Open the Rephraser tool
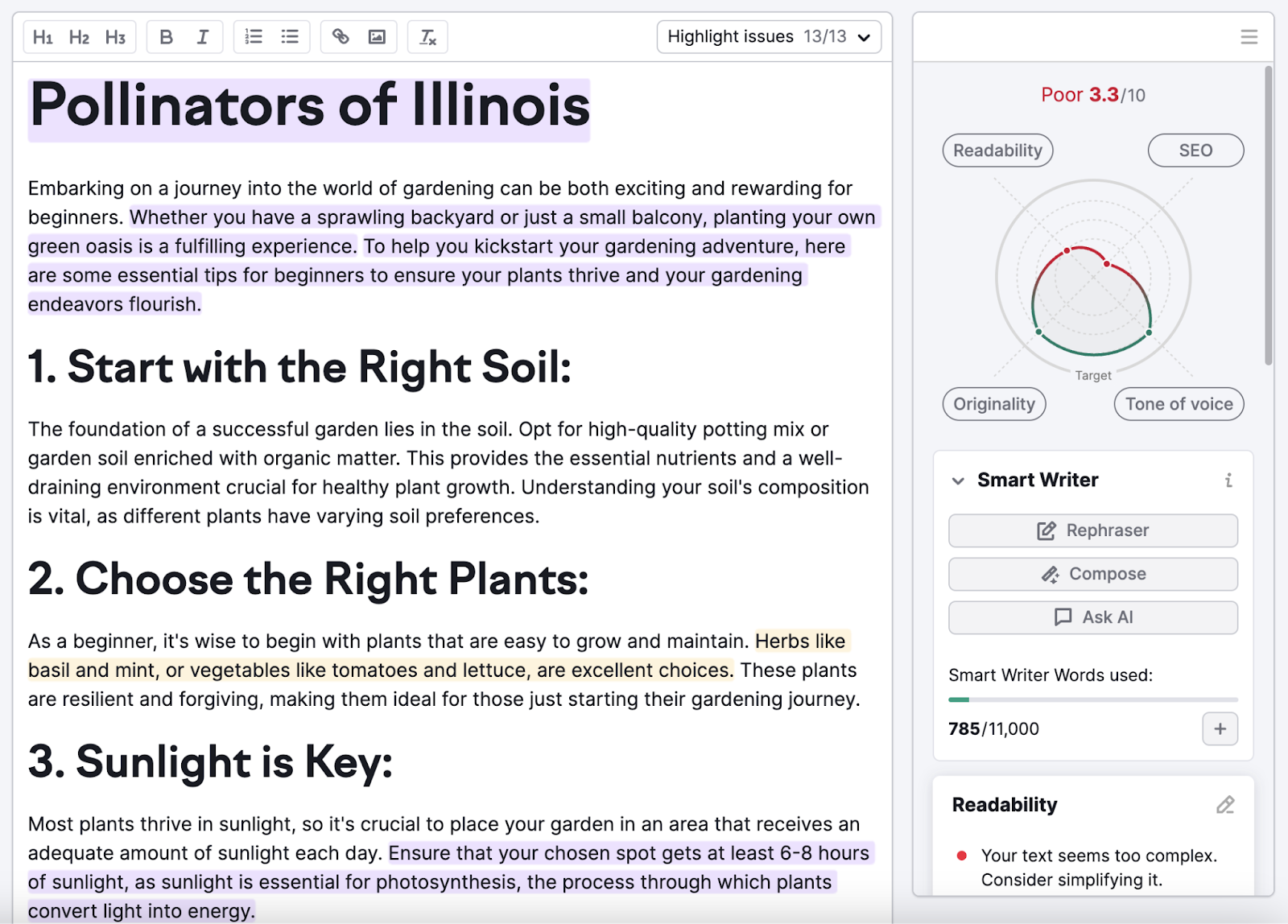Image resolution: width=1288 pixels, height=924 pixels. tap(1092, 530)
